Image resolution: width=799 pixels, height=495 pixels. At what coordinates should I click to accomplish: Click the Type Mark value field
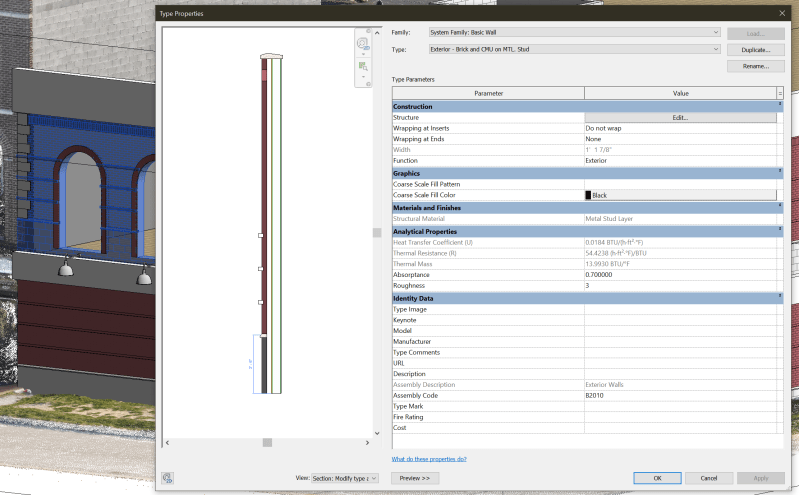(680, 406)
